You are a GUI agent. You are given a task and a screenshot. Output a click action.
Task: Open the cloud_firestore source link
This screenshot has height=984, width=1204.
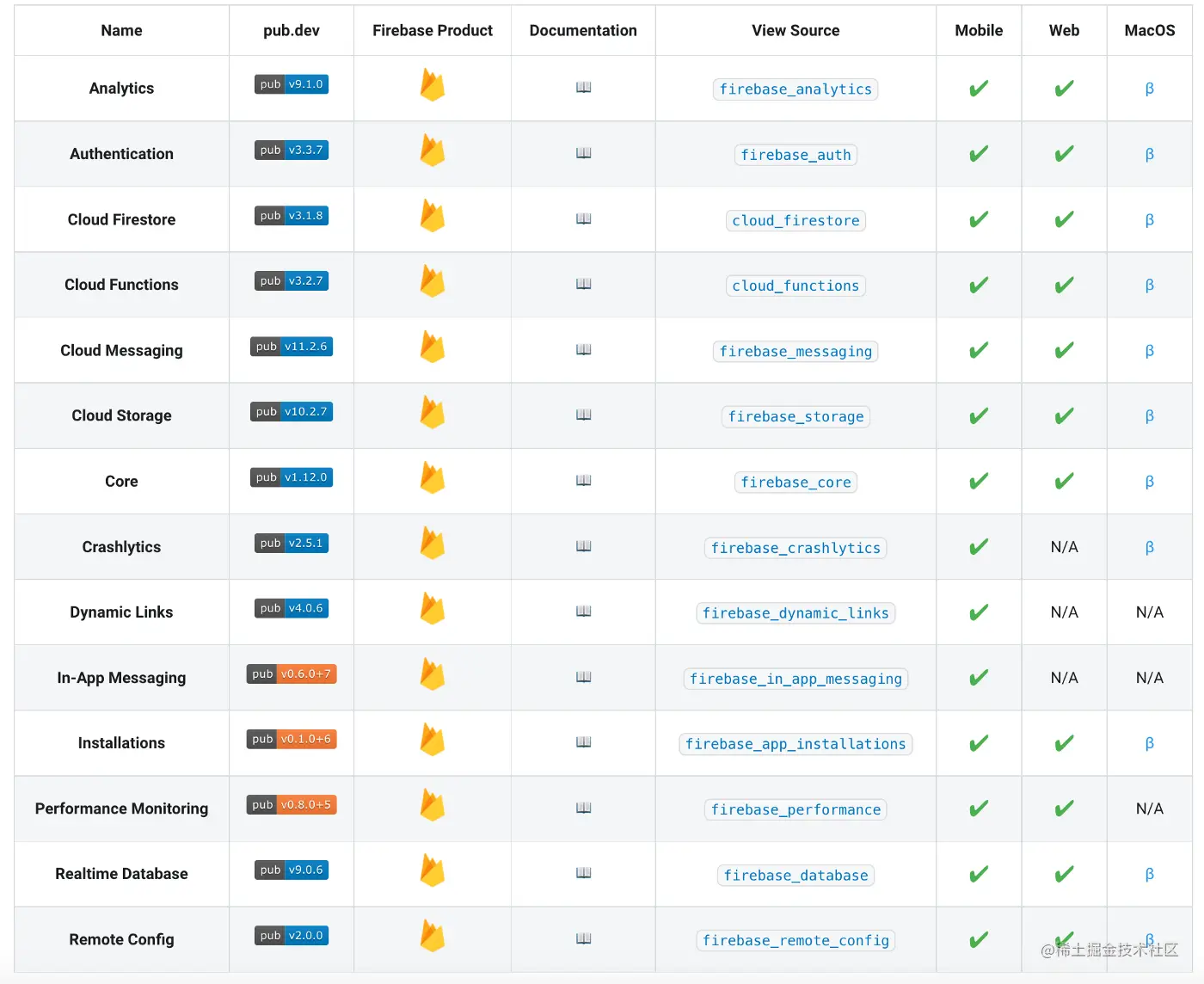click(x=795, y=221)
